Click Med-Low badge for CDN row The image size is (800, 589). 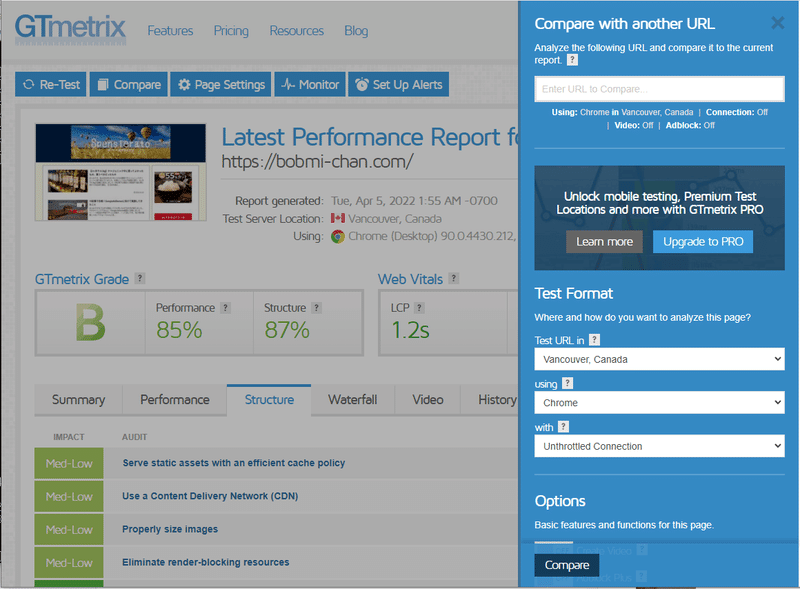point(69,497)
